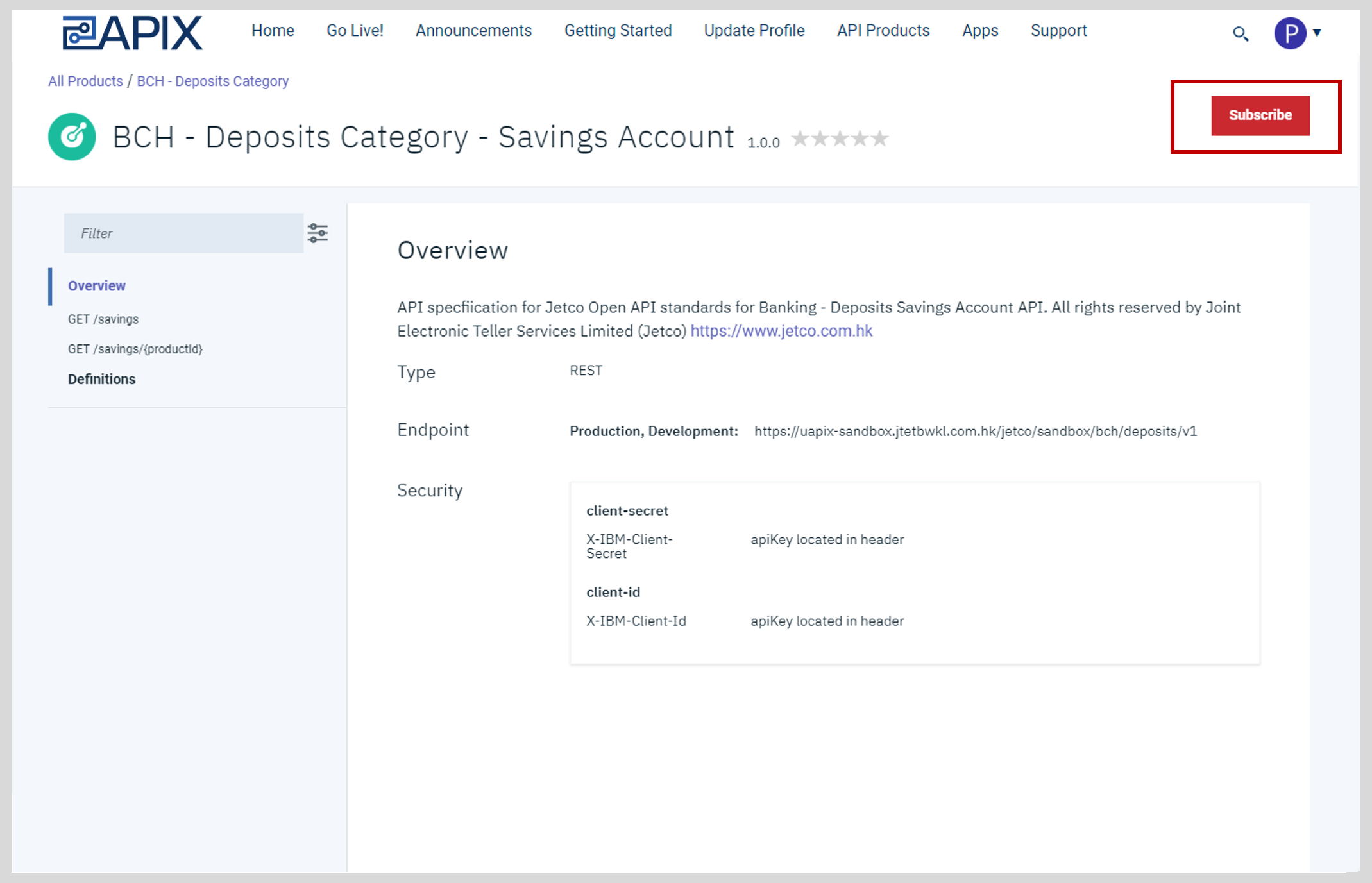The width and height of the screenshot is (1372, 883).
Task: Open the Getting Started page
Action: (x=618, y=30)
